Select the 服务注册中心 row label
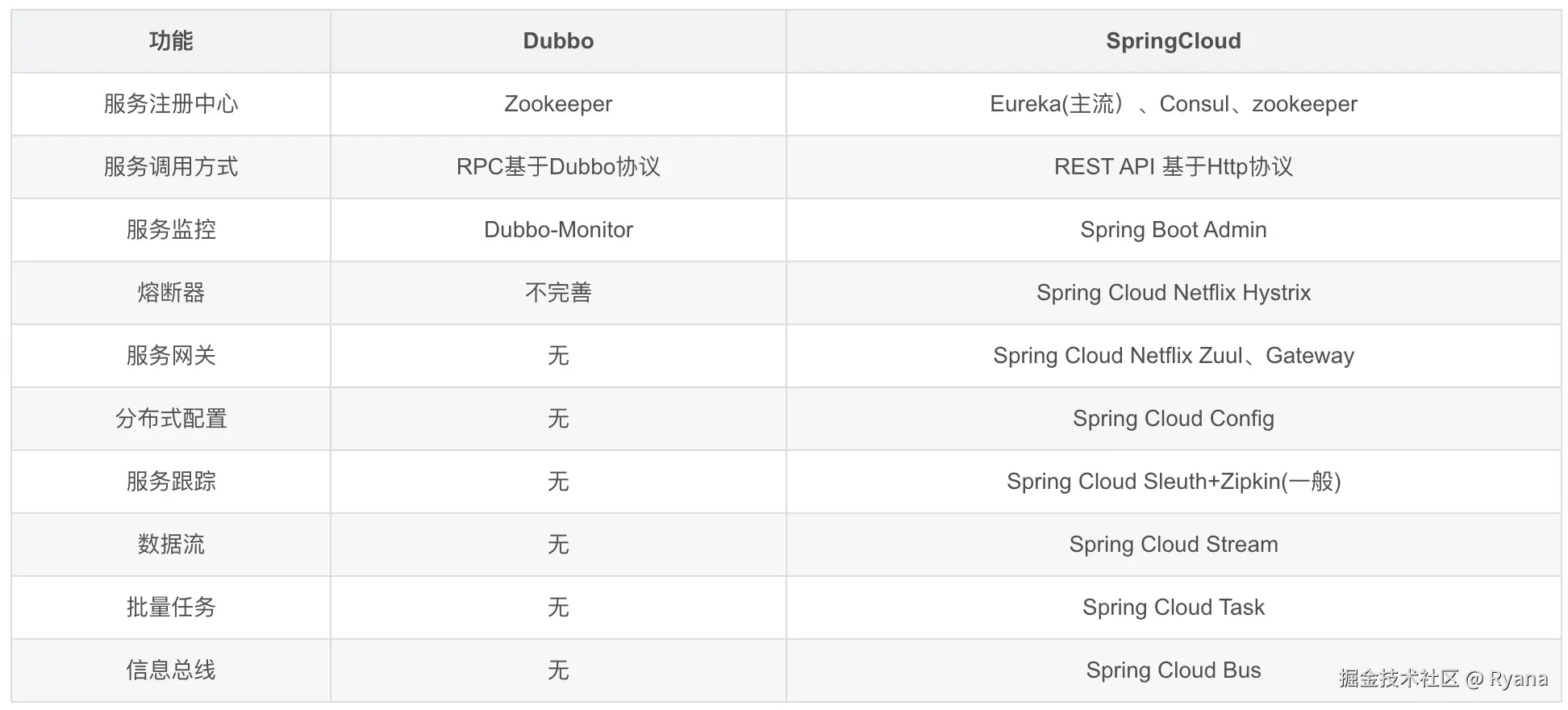Image resolution: width=1568 pixels, height=710 pixels. click(x=171, y=104)
